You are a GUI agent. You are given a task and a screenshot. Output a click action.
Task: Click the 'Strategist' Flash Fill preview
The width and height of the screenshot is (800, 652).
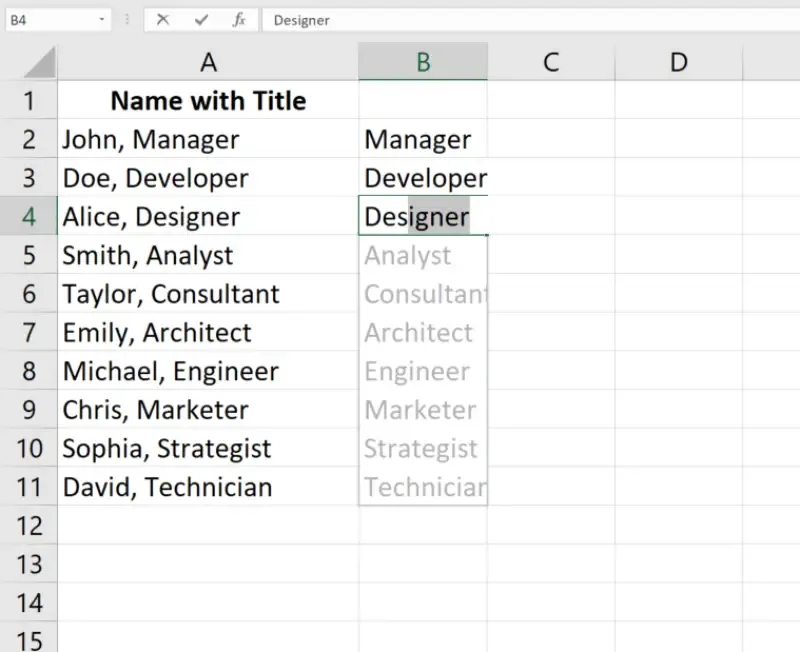click(423, 449)
